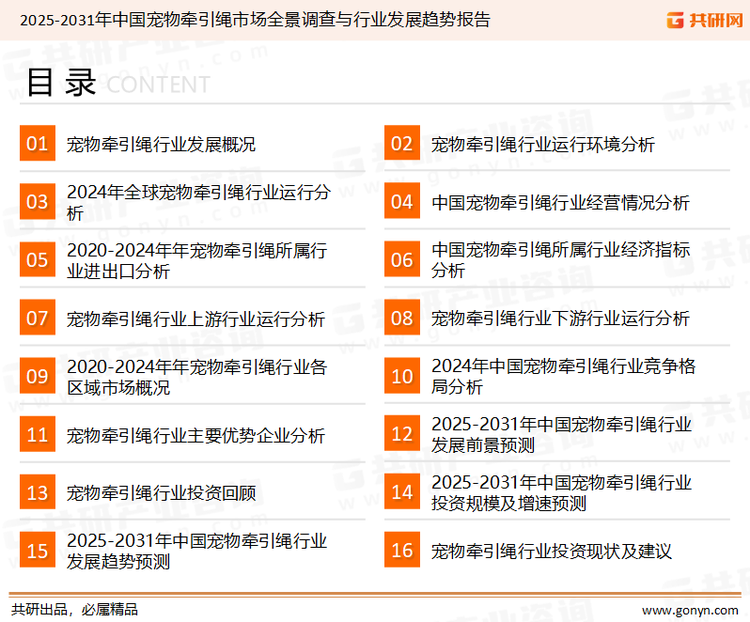Select the orange 07 number badge
The width and height of the screenshot is (750, 622).
[37, 318]
